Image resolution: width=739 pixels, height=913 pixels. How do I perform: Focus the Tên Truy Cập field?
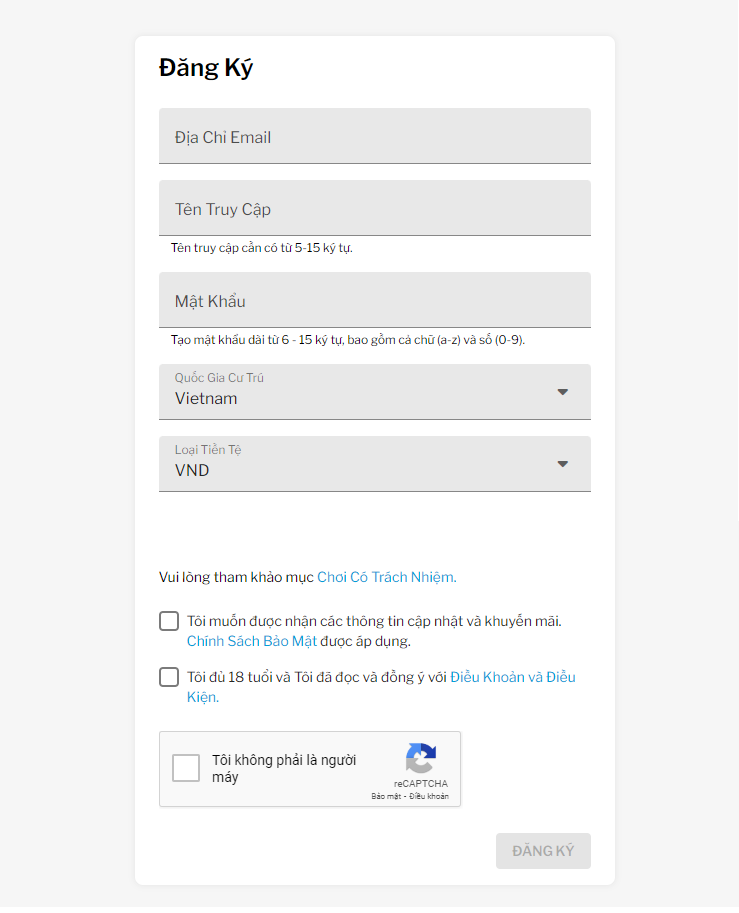click(374, 208)
